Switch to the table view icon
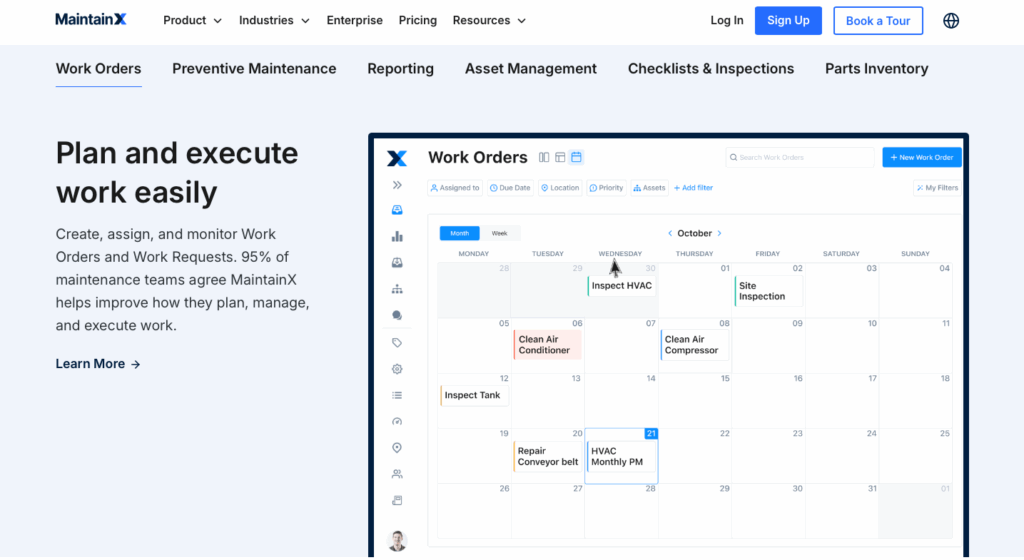The height and width of the screenshot is (560, 1024). [560, 157]
